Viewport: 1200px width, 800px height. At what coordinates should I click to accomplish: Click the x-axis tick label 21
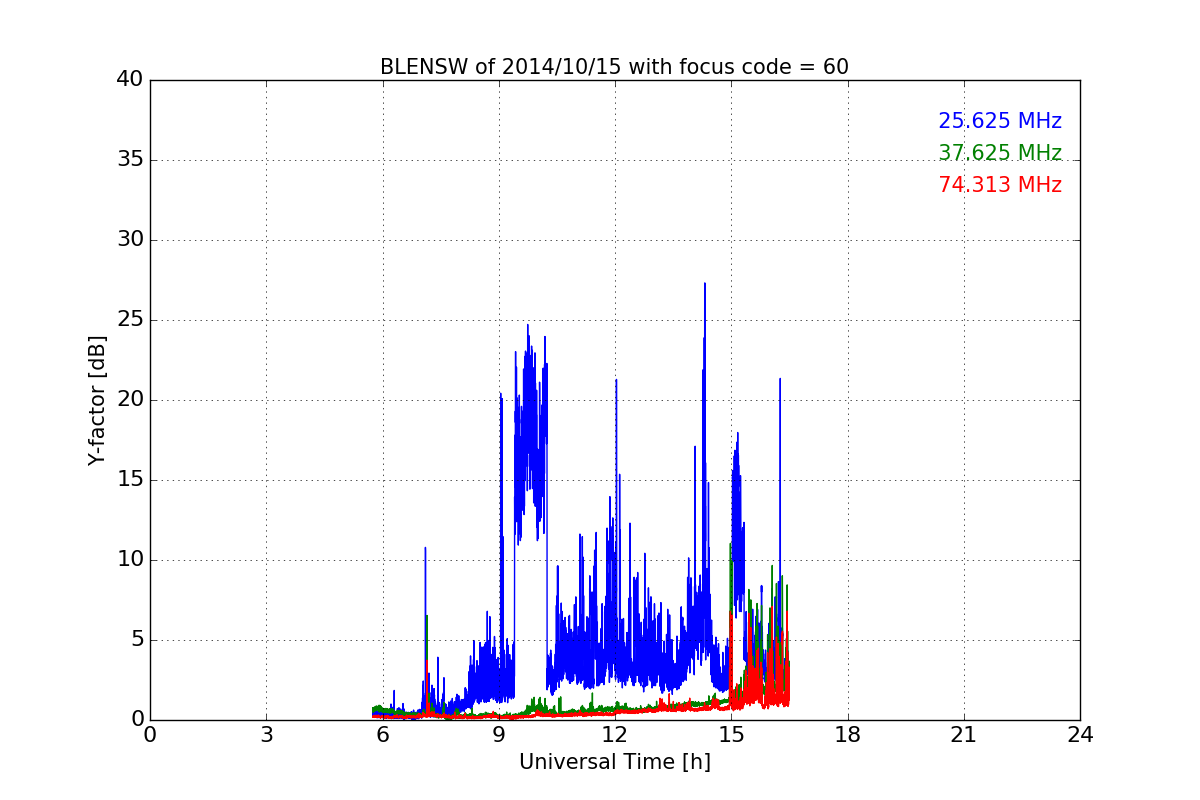click(x=964, y=735)
